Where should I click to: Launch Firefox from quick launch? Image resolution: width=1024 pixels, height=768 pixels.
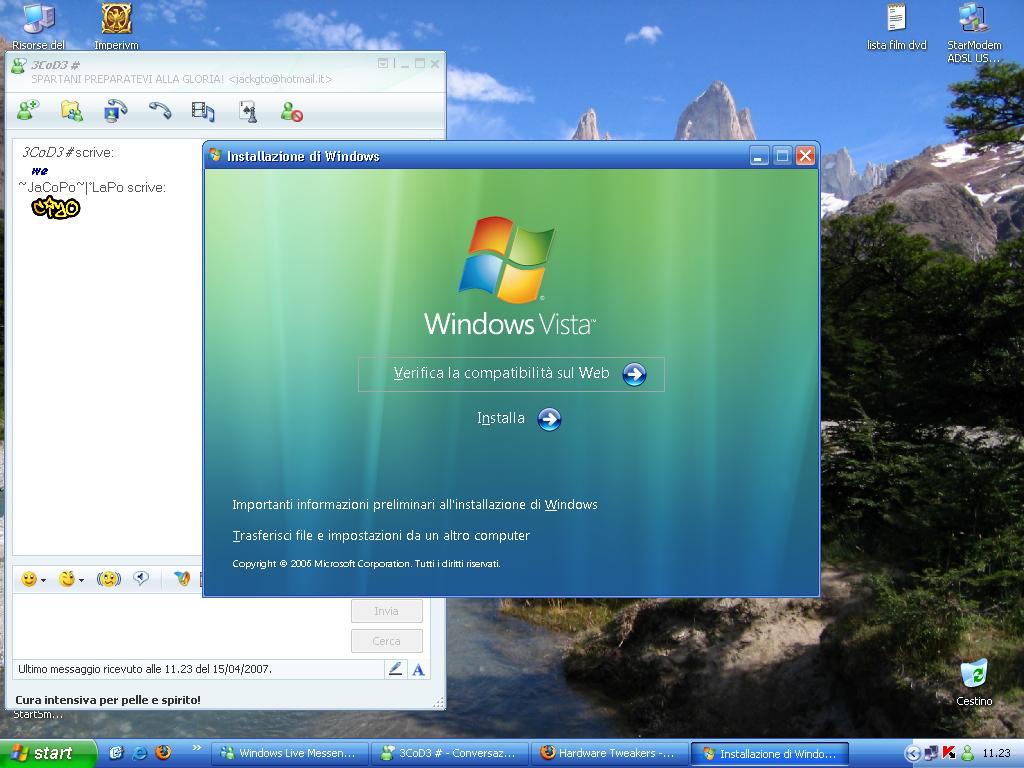point(163,753)
